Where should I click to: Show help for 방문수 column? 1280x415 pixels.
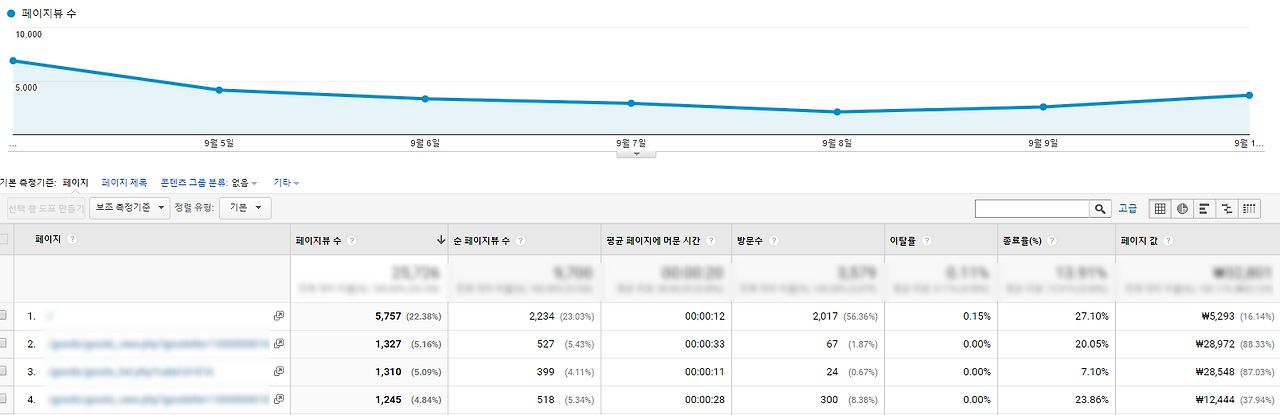coord(774,241)
